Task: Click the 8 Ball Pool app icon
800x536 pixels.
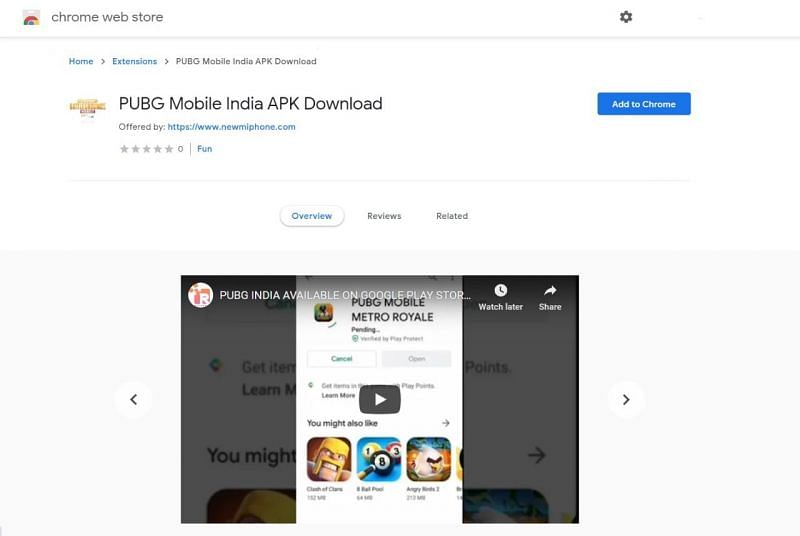Action: pos(379,459)
